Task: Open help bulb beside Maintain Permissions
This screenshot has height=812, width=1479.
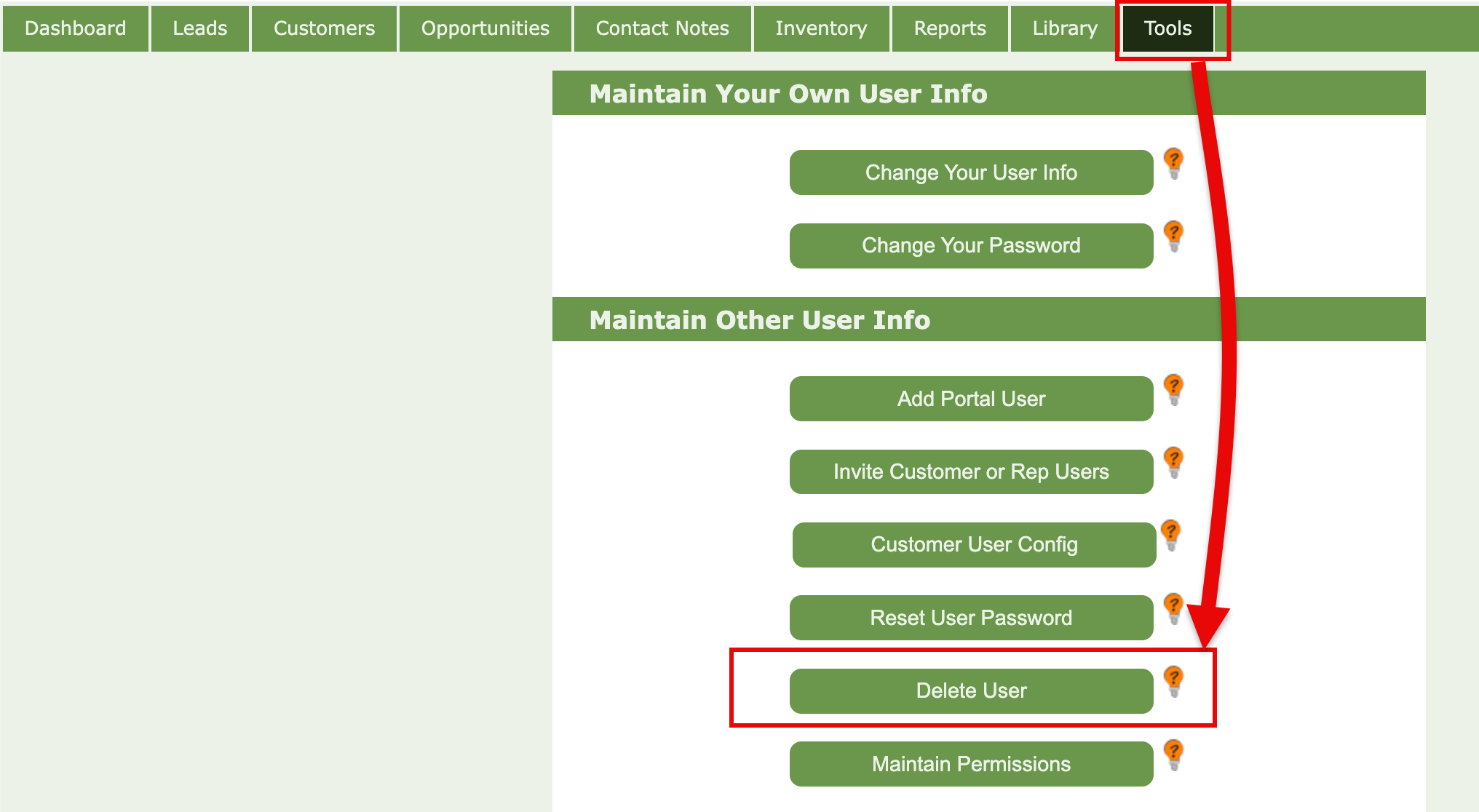Action: (x=1173, y=755)
